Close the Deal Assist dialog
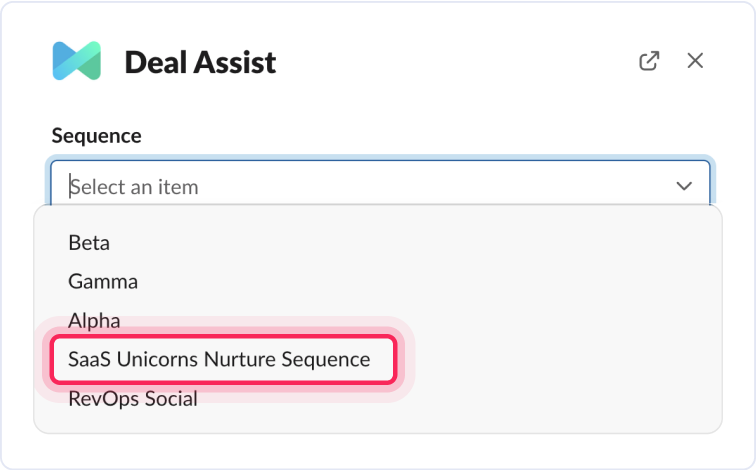The width and height of the screenshot is (756, 470). [695, 61]
